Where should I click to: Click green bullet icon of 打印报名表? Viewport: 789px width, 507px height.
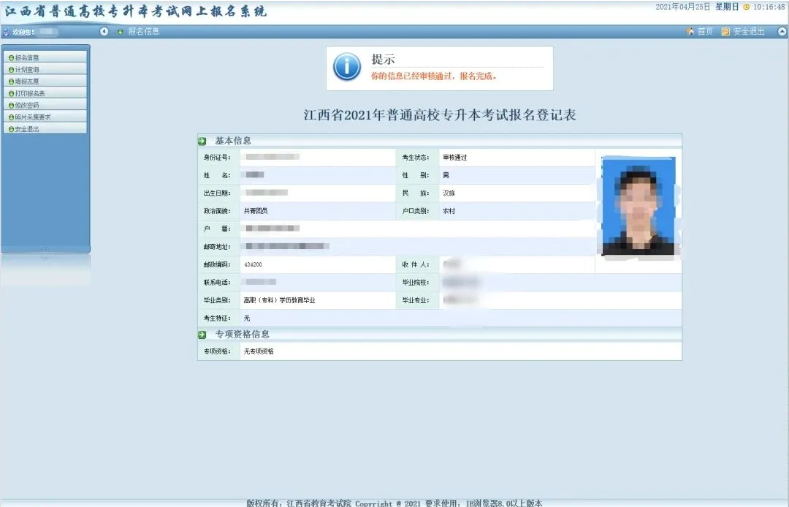11,93
